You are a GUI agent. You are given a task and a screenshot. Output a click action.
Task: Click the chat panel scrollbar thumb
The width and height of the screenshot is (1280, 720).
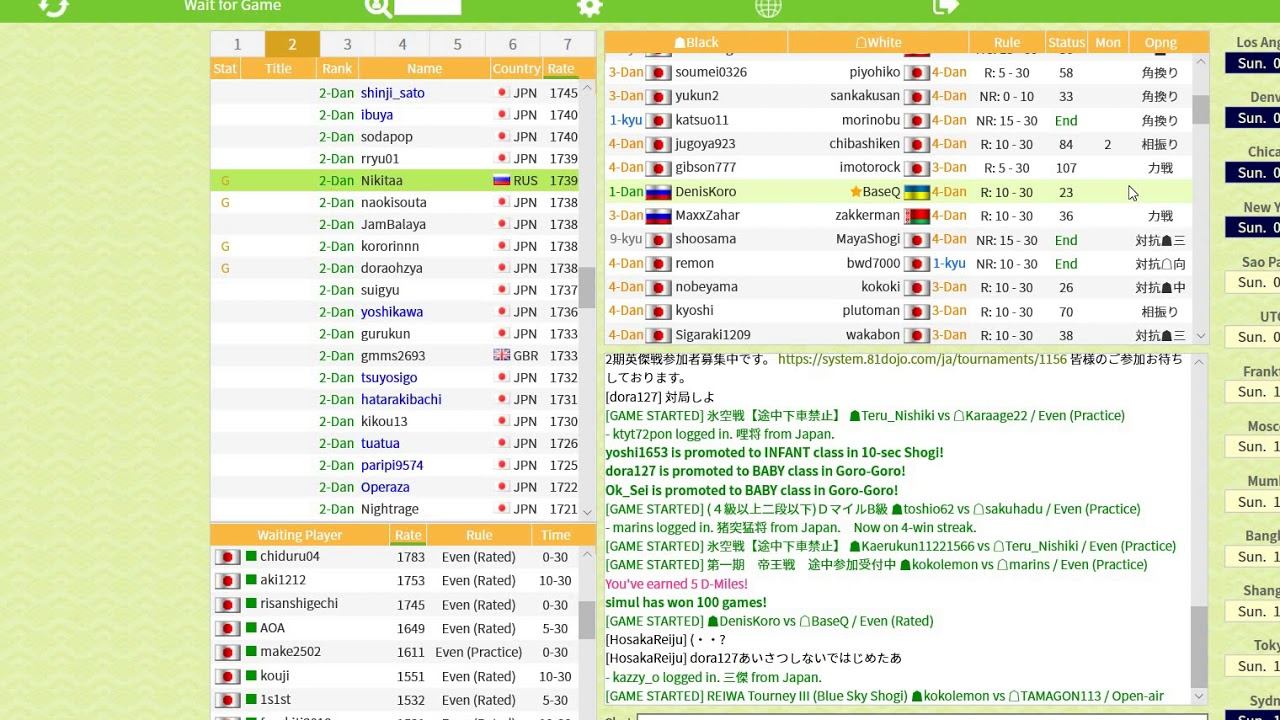(x=1199, y=646)
